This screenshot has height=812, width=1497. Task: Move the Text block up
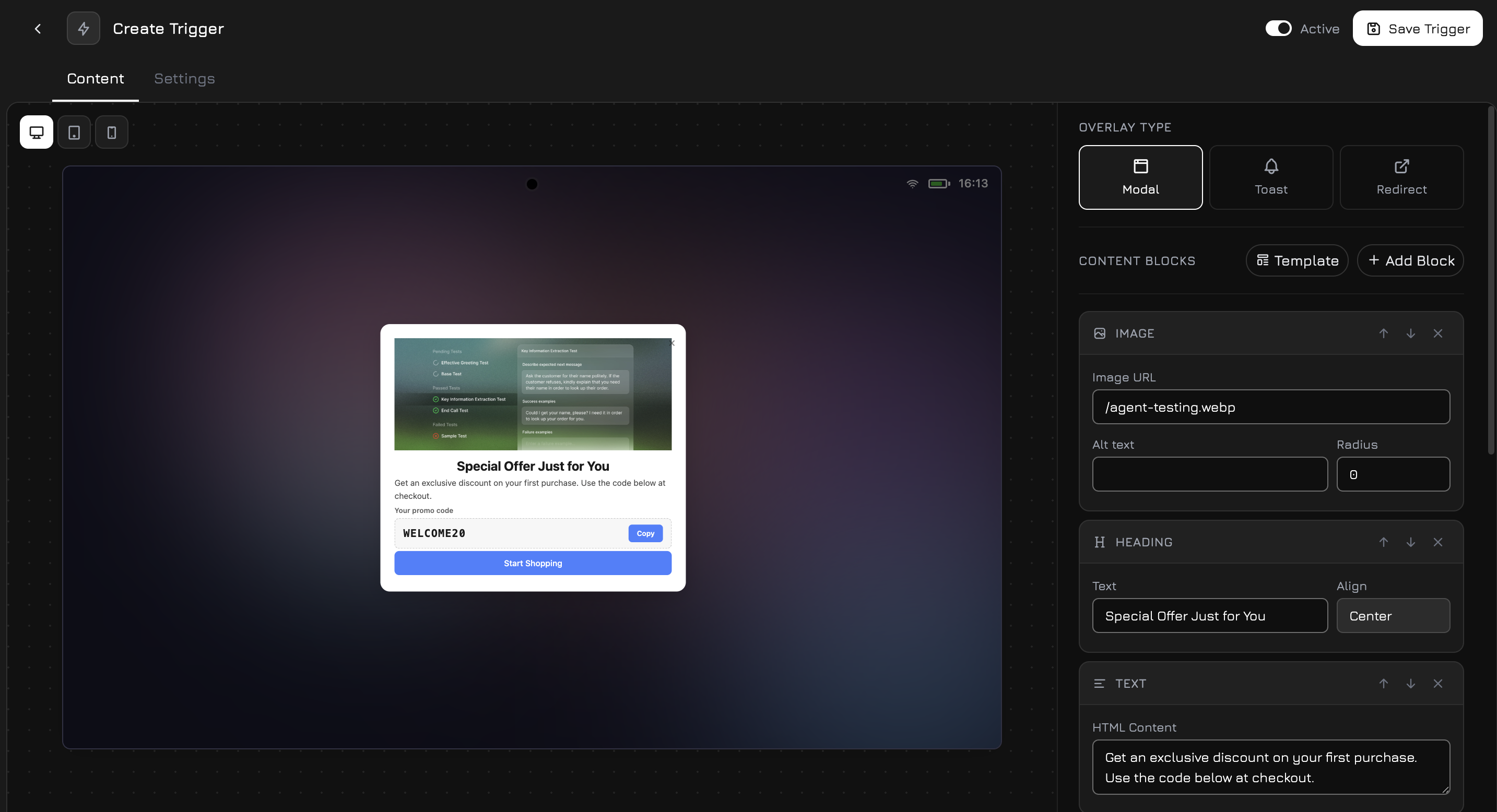[x=1384, y=684]
